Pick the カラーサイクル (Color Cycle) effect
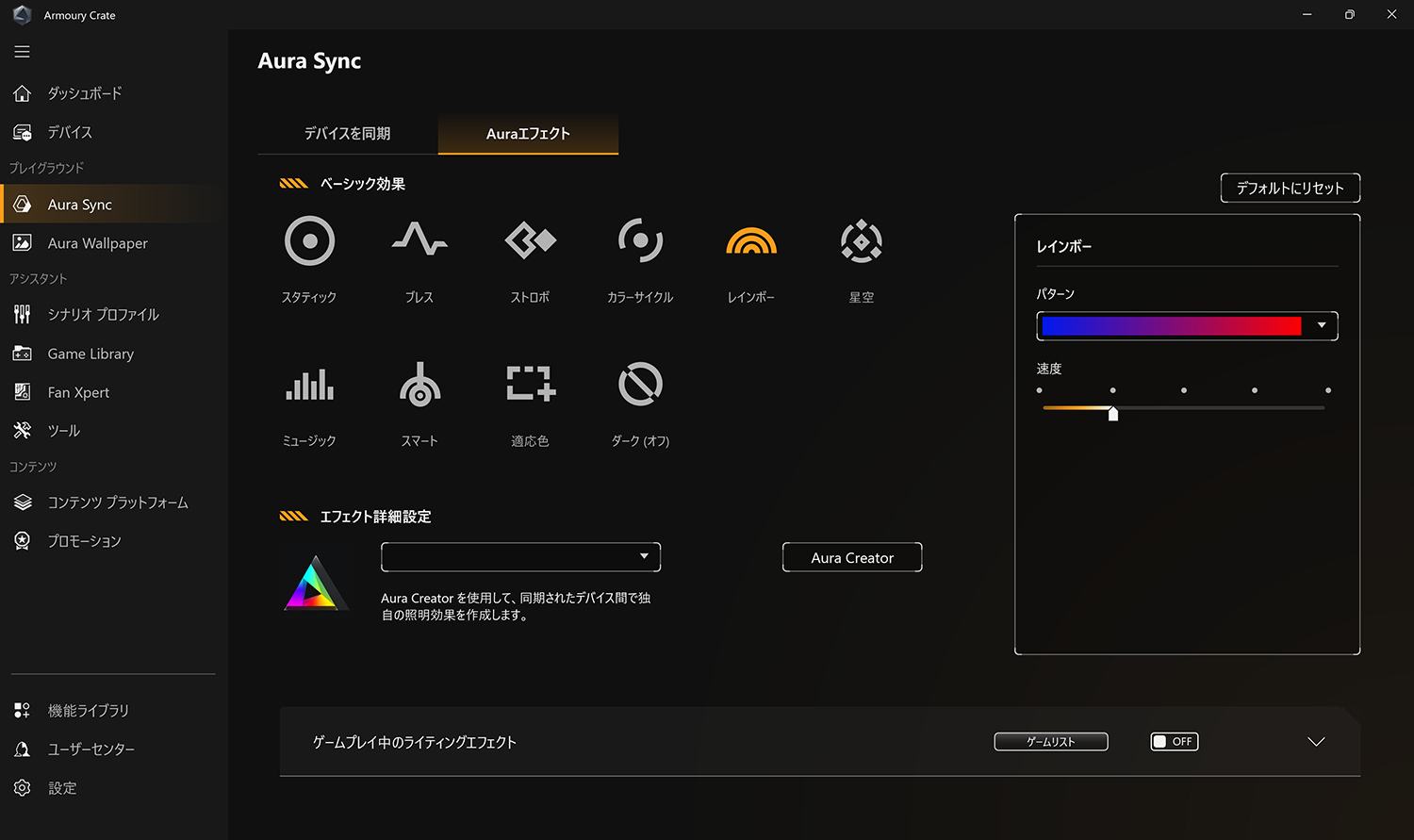The height and width of the screenshot is (840, 1414). click(x=640, y=241)
